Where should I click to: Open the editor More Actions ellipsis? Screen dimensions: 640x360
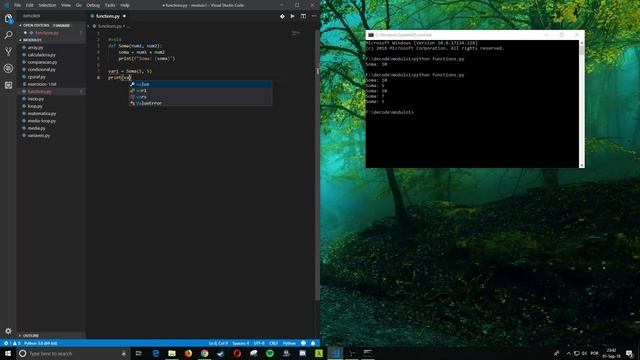coord(314,16)
